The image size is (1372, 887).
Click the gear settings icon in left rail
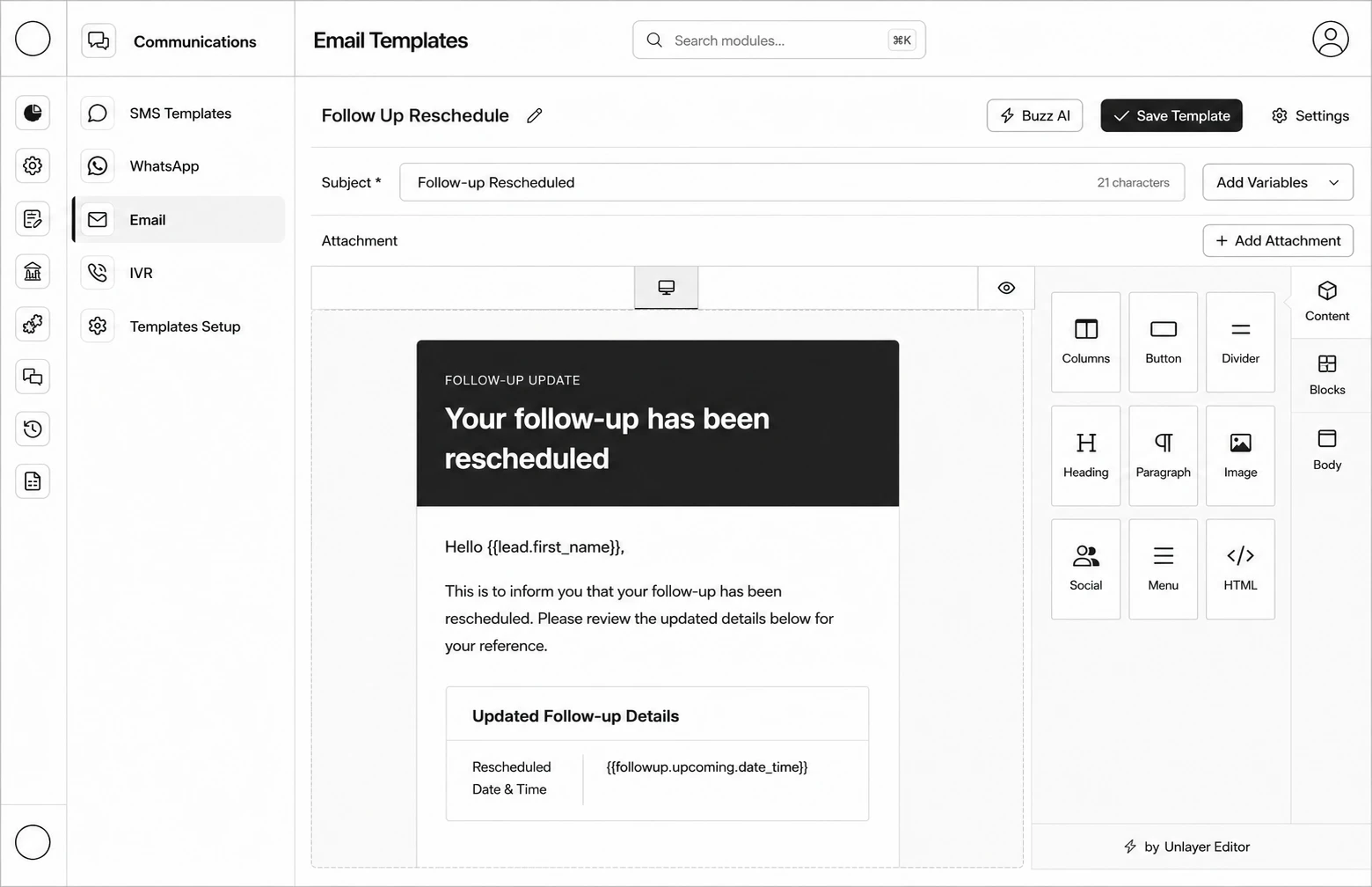click(x=33, y=165)
